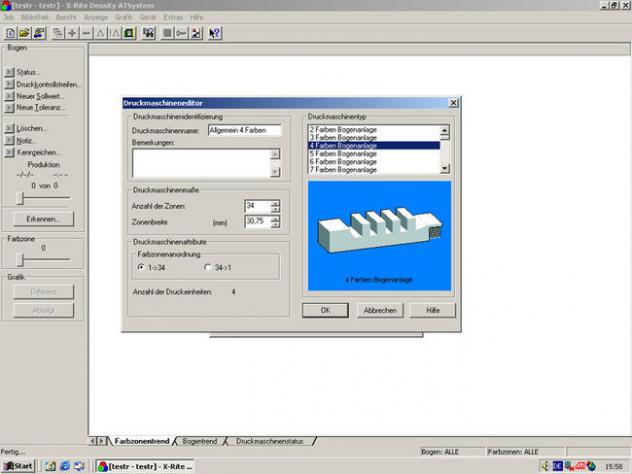Image resolution: width=632 pixels, height=474 pixels.
Task: Increase Anzahl der Zonen with up arrow
Action: (275, 202)
